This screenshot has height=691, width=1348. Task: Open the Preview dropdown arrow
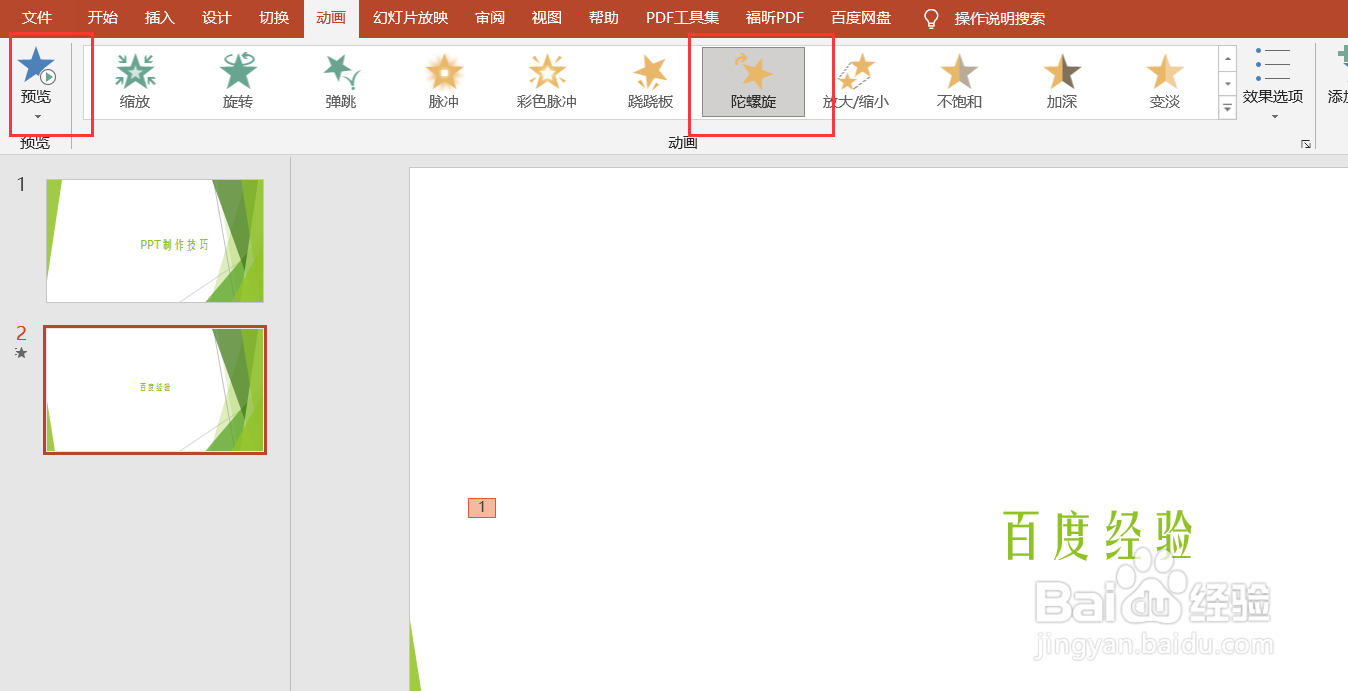click(37, 117)
